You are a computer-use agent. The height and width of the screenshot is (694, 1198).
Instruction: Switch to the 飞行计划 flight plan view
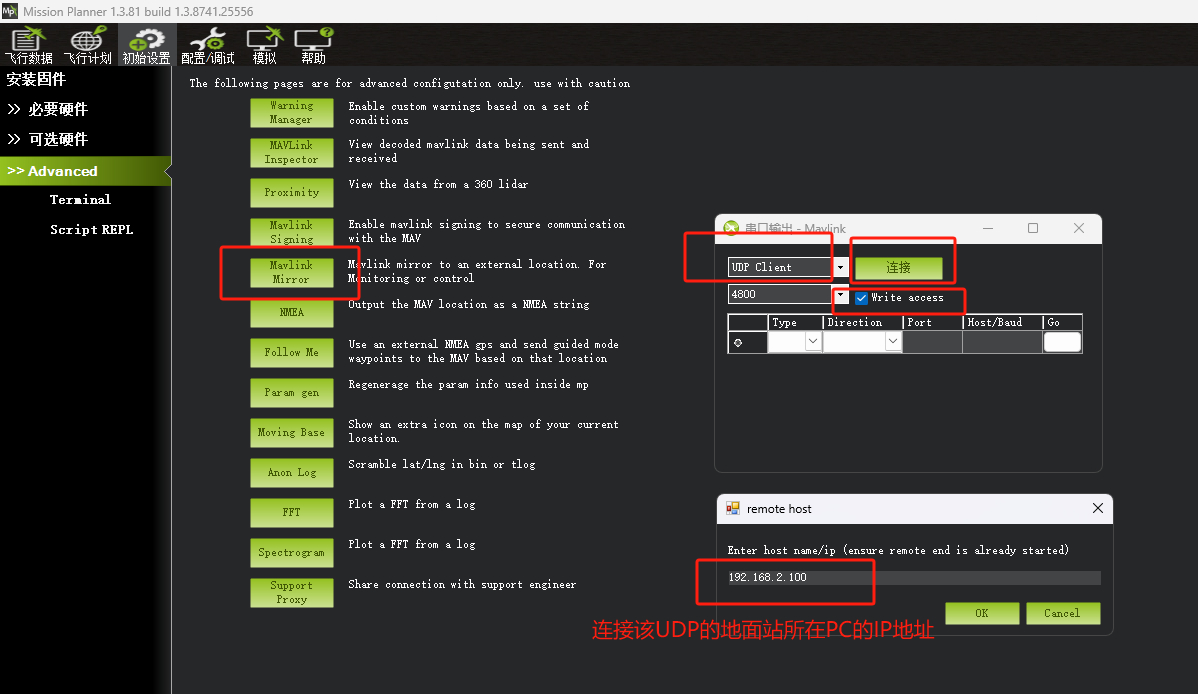pyautogui.click(x=87, y=44)
